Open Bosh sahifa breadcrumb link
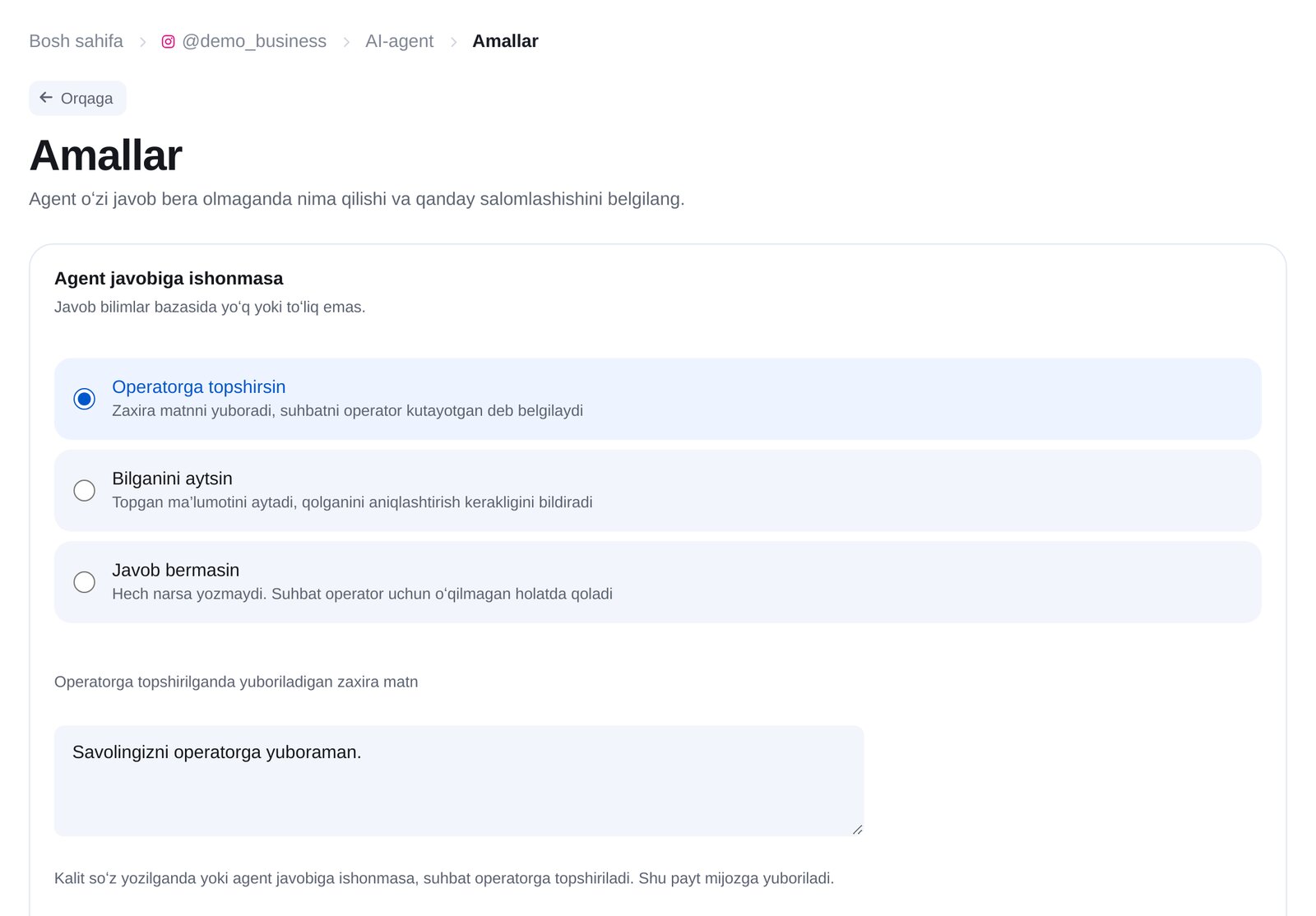 click(76, 41)
